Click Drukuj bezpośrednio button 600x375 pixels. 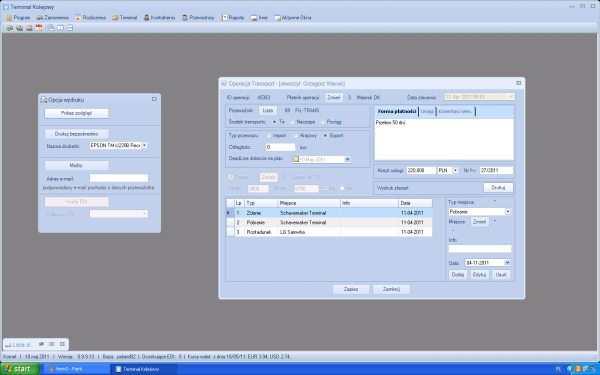[x=77, y=134]
